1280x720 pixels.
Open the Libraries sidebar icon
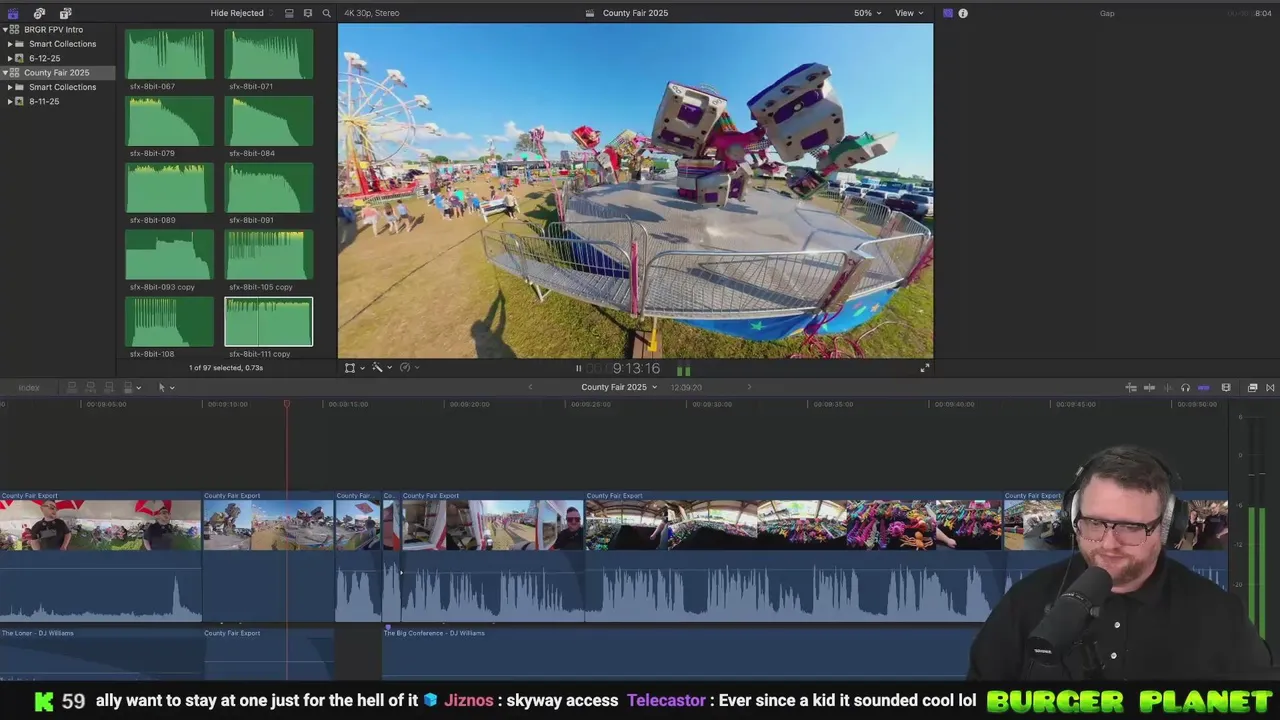(x=13, y=13)
